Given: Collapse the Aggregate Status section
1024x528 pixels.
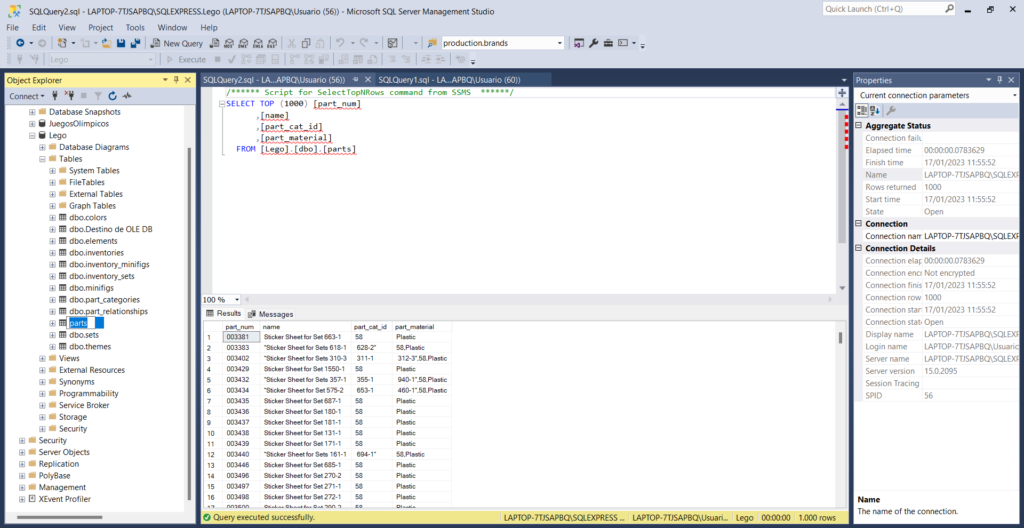Looking at the screenshot, I should (x=858, y=126).
